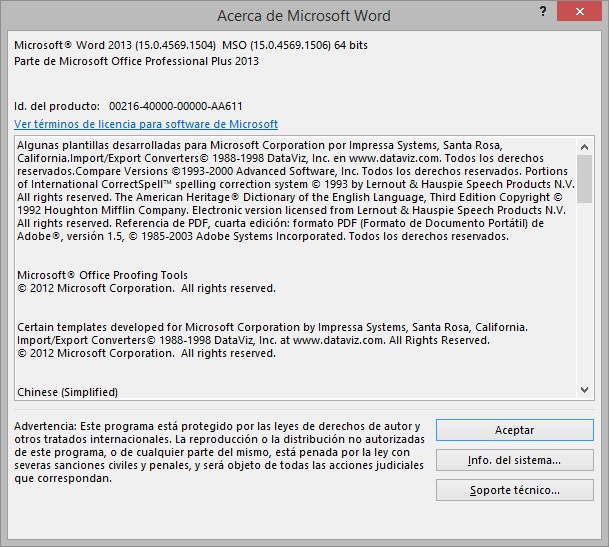Click 'Import/Export Converters© 1988-1998 DataViz, Inc. at' line
This screenshot has height=547, width=609.
coord(253,340)
